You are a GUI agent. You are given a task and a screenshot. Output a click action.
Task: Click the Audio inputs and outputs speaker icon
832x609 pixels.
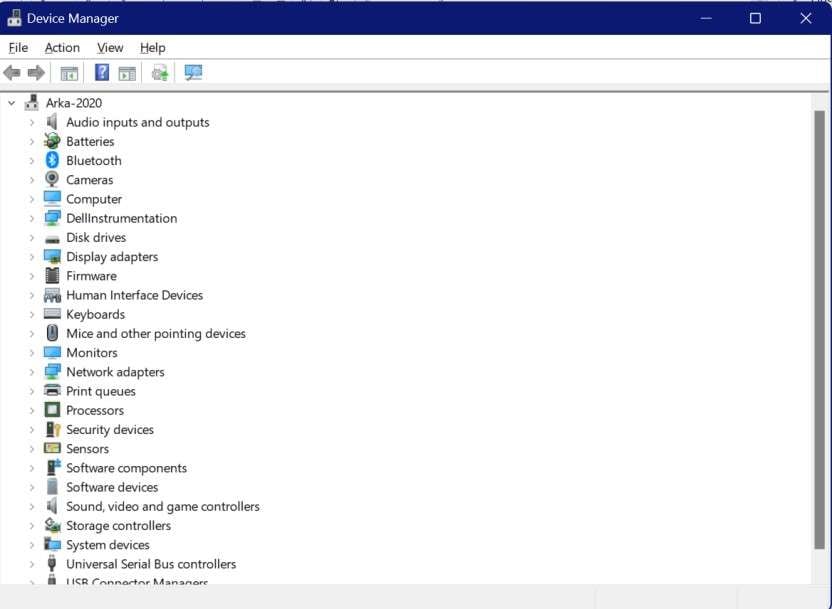click(x=51, y=122)
